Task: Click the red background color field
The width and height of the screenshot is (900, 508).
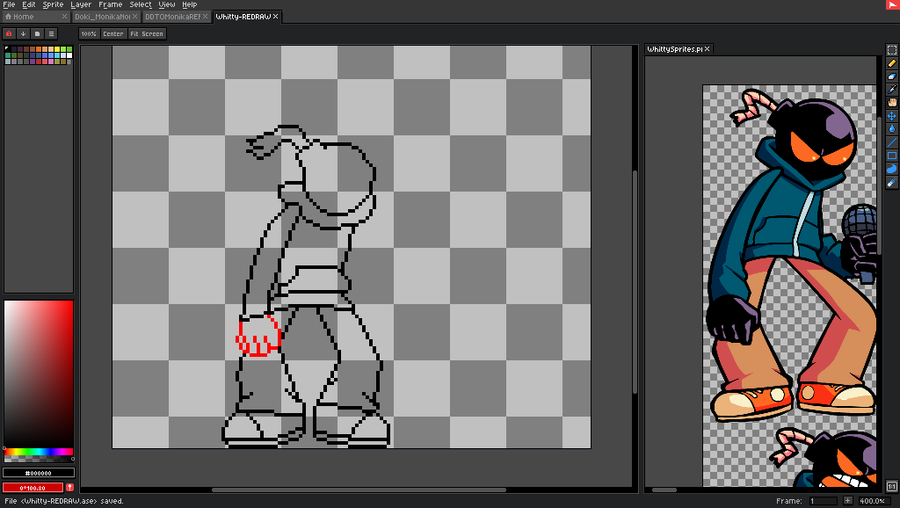Action: [x=33, y=487]
